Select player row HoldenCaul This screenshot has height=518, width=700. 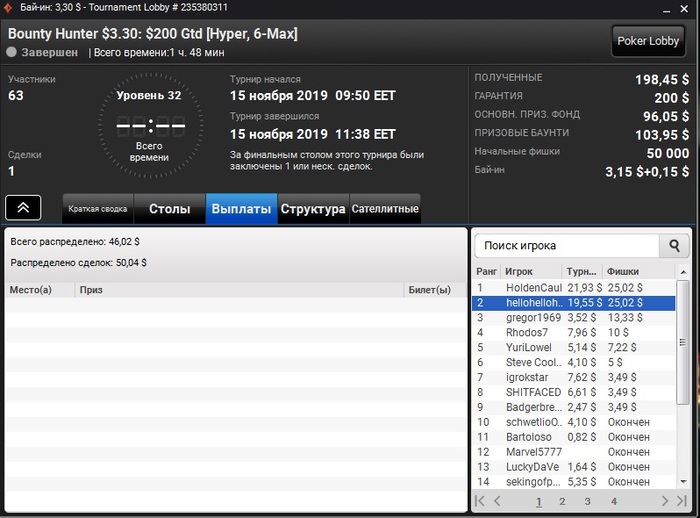(574, 288)
